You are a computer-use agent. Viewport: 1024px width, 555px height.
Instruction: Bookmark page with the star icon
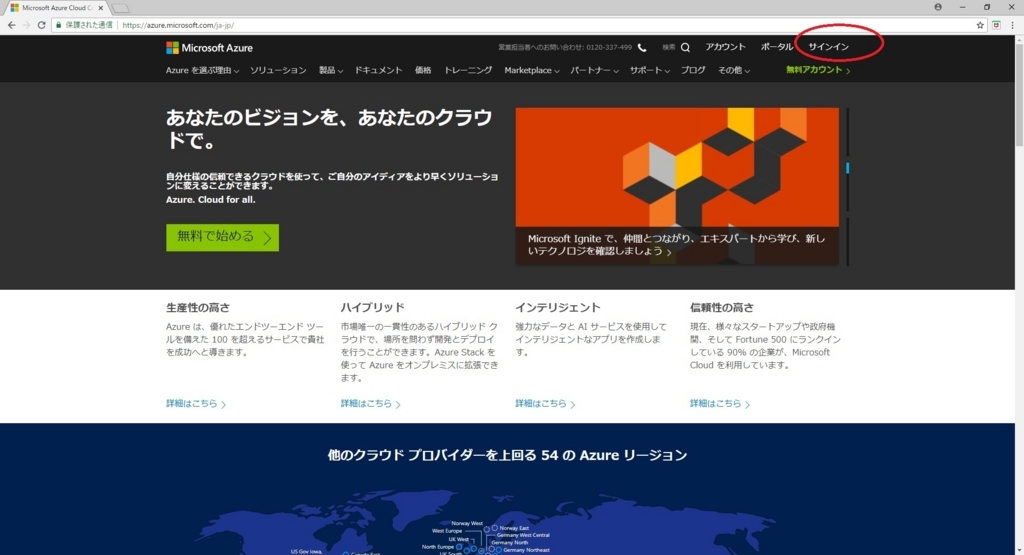980,25
